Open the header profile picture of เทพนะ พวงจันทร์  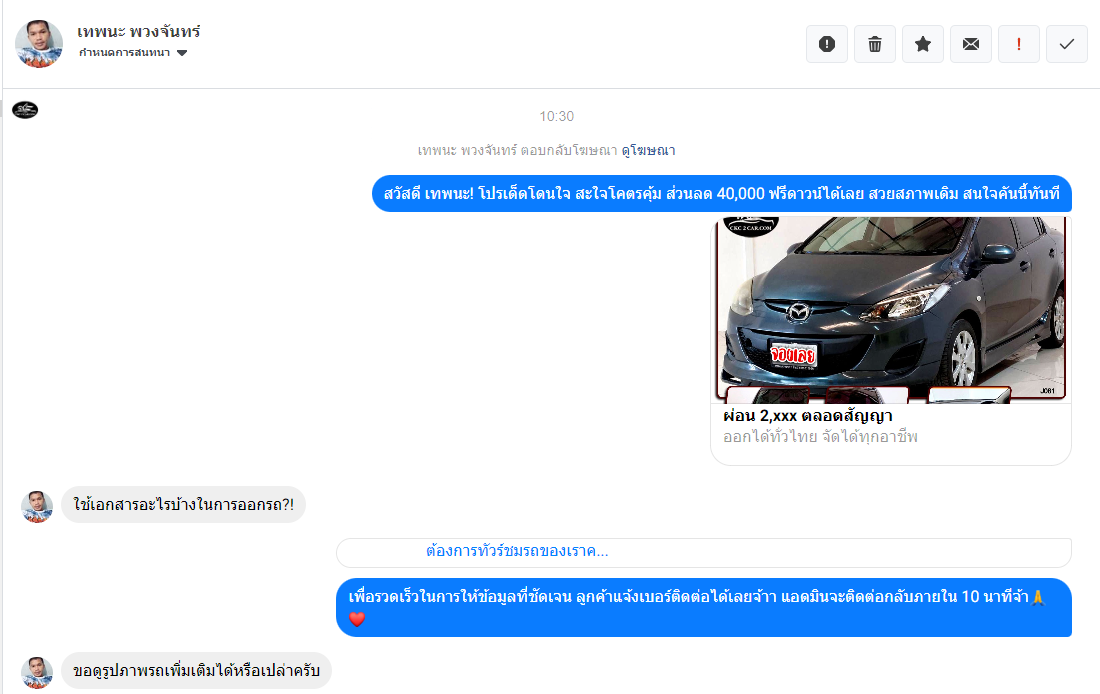(x=39, y=44)
